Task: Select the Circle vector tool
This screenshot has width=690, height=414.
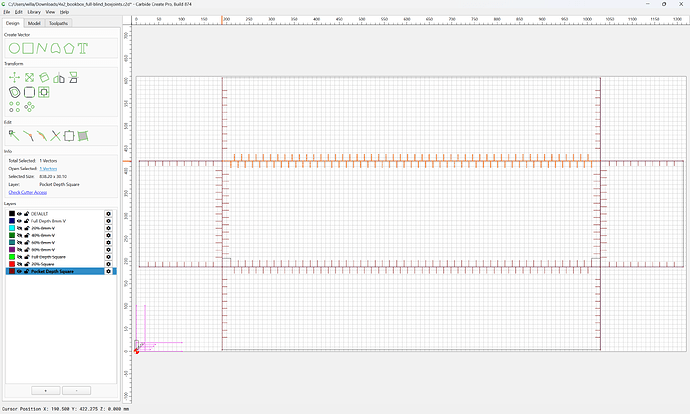Action: tap(14, 48)
